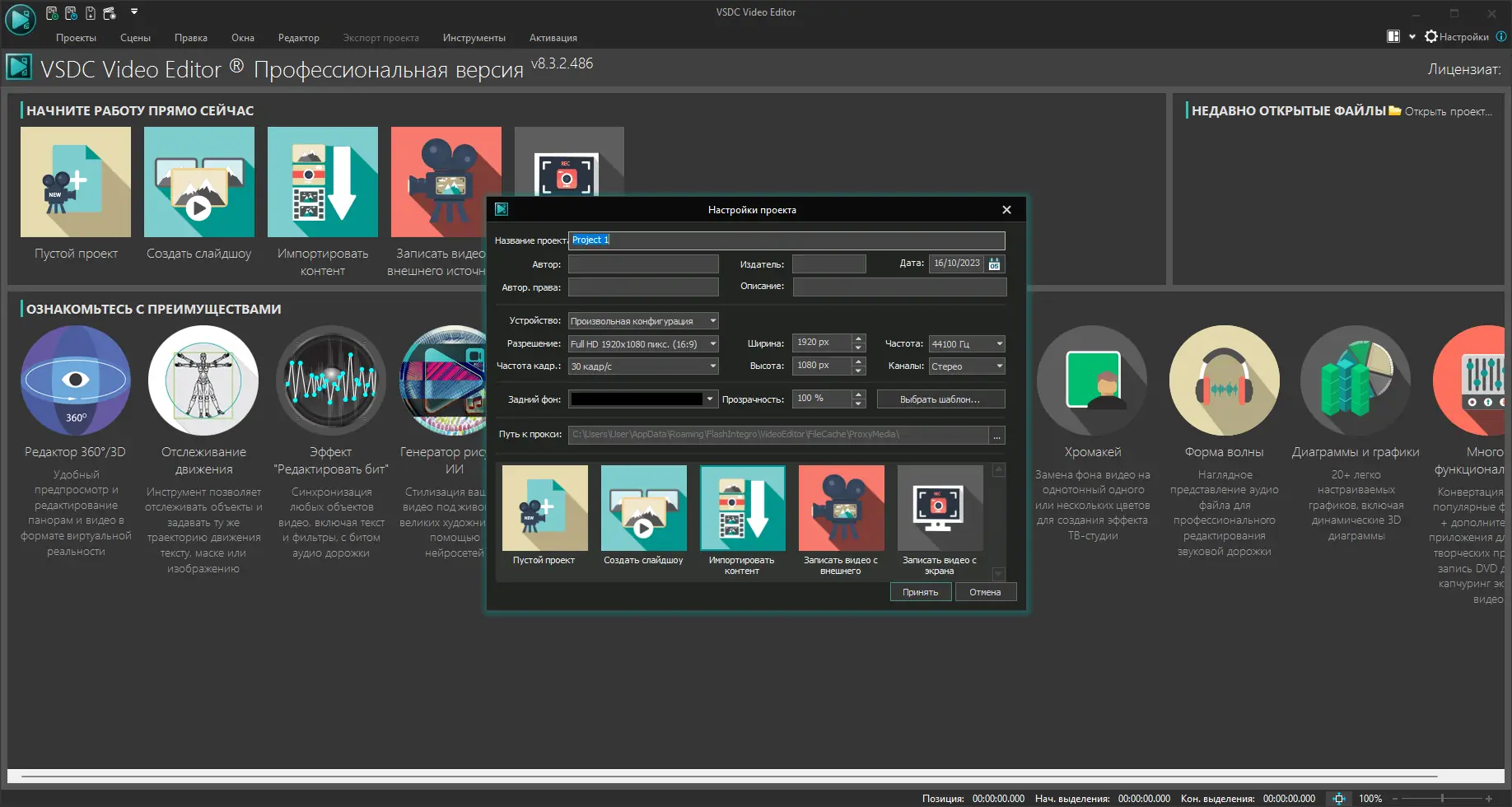This screenshot has height=807, width=1512.
Task: Click the zoom-out minus button in status bar
Action: point(1395,799)
